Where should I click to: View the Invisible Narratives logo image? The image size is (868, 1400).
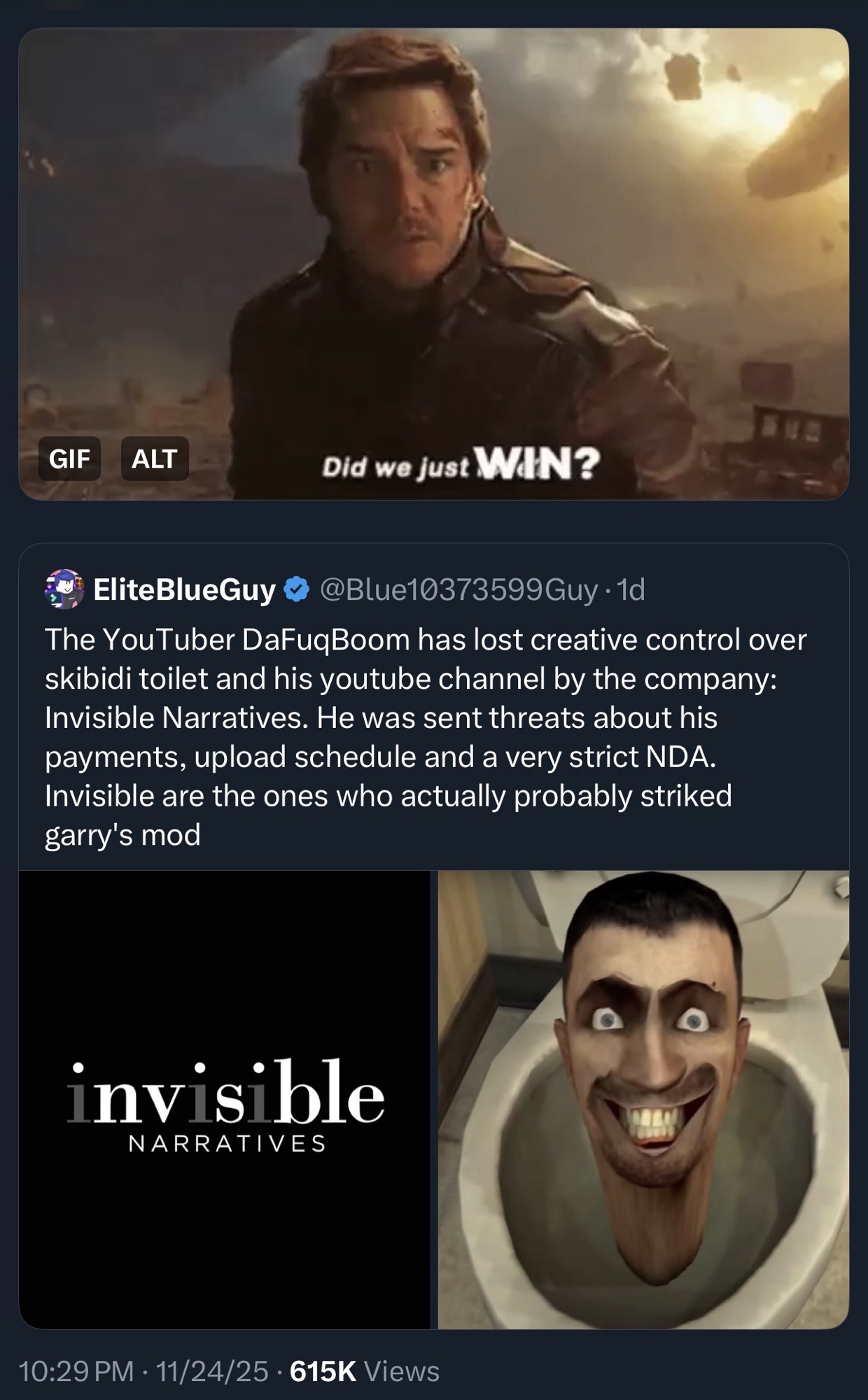(224, 1100)
